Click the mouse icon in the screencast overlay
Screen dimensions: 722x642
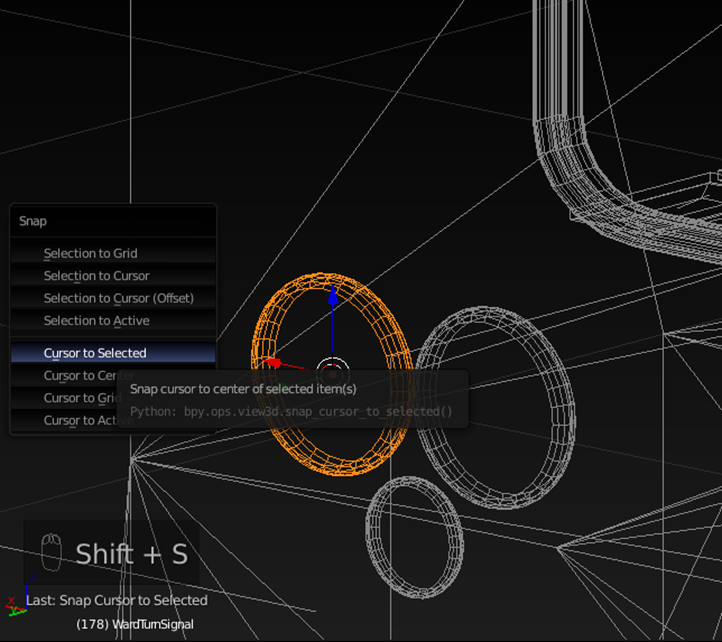coord(51,553)
